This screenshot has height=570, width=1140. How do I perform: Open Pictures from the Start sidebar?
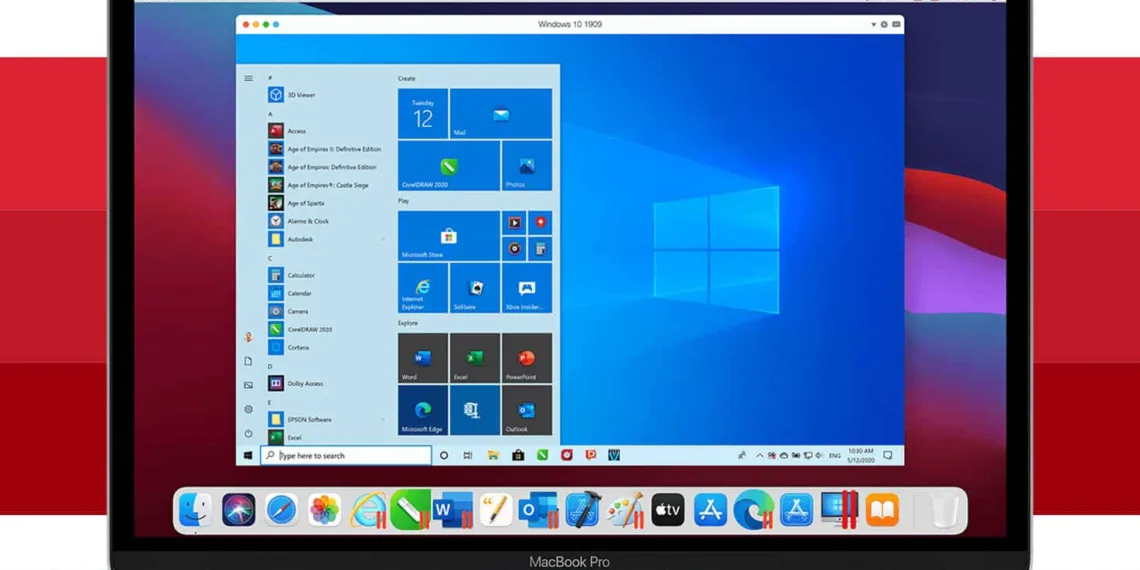click(x=249, y=385)
